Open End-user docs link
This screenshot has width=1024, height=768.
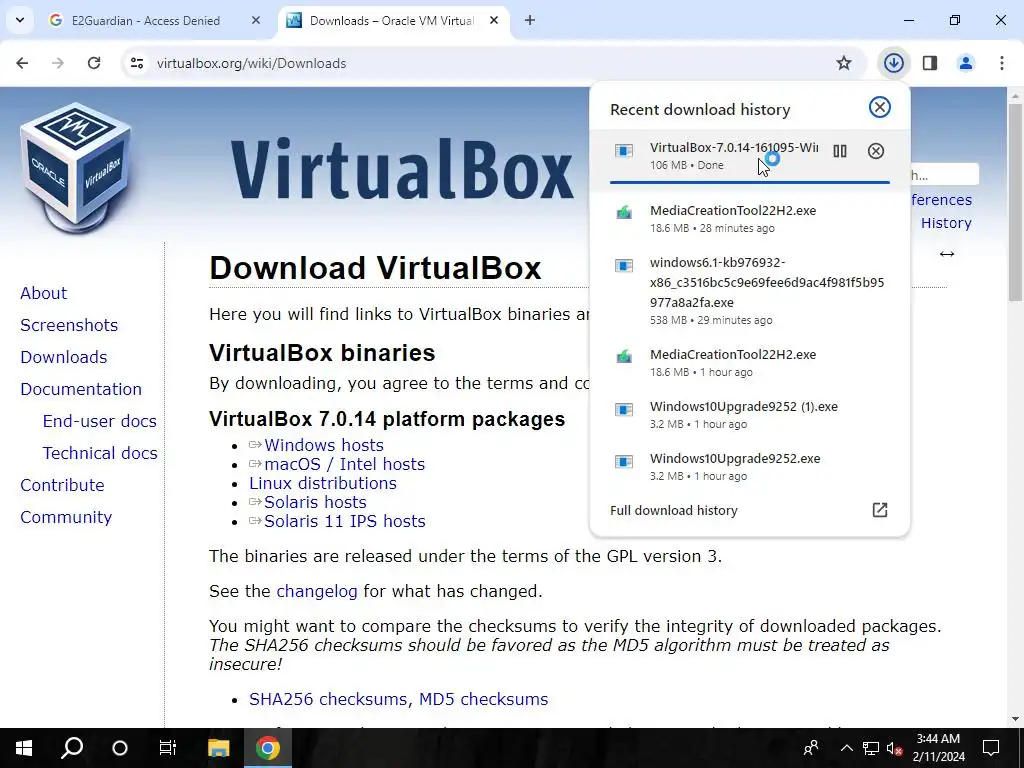point(100,421)
